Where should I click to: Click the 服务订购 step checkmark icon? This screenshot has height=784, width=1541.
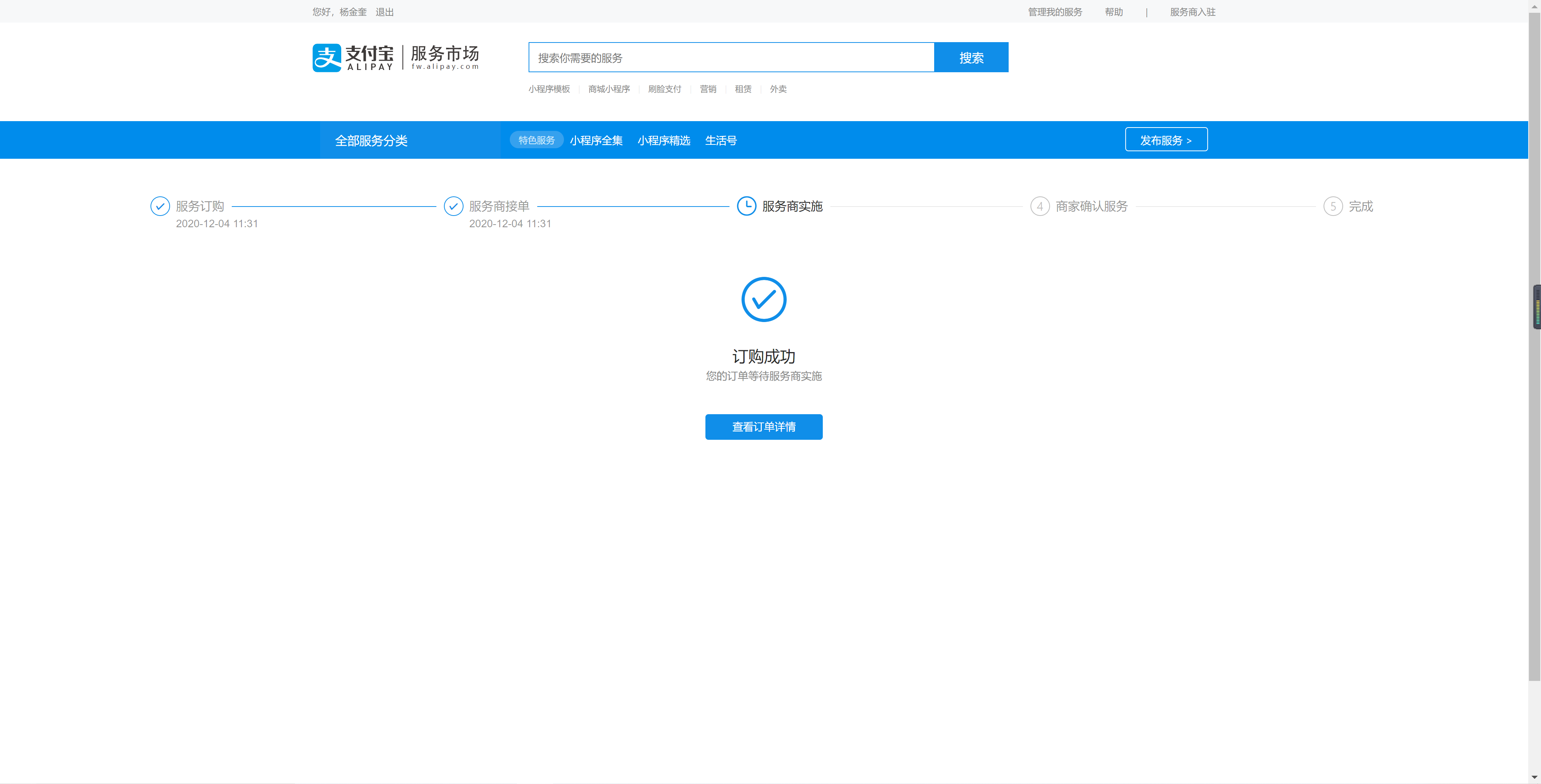[160, 206]
